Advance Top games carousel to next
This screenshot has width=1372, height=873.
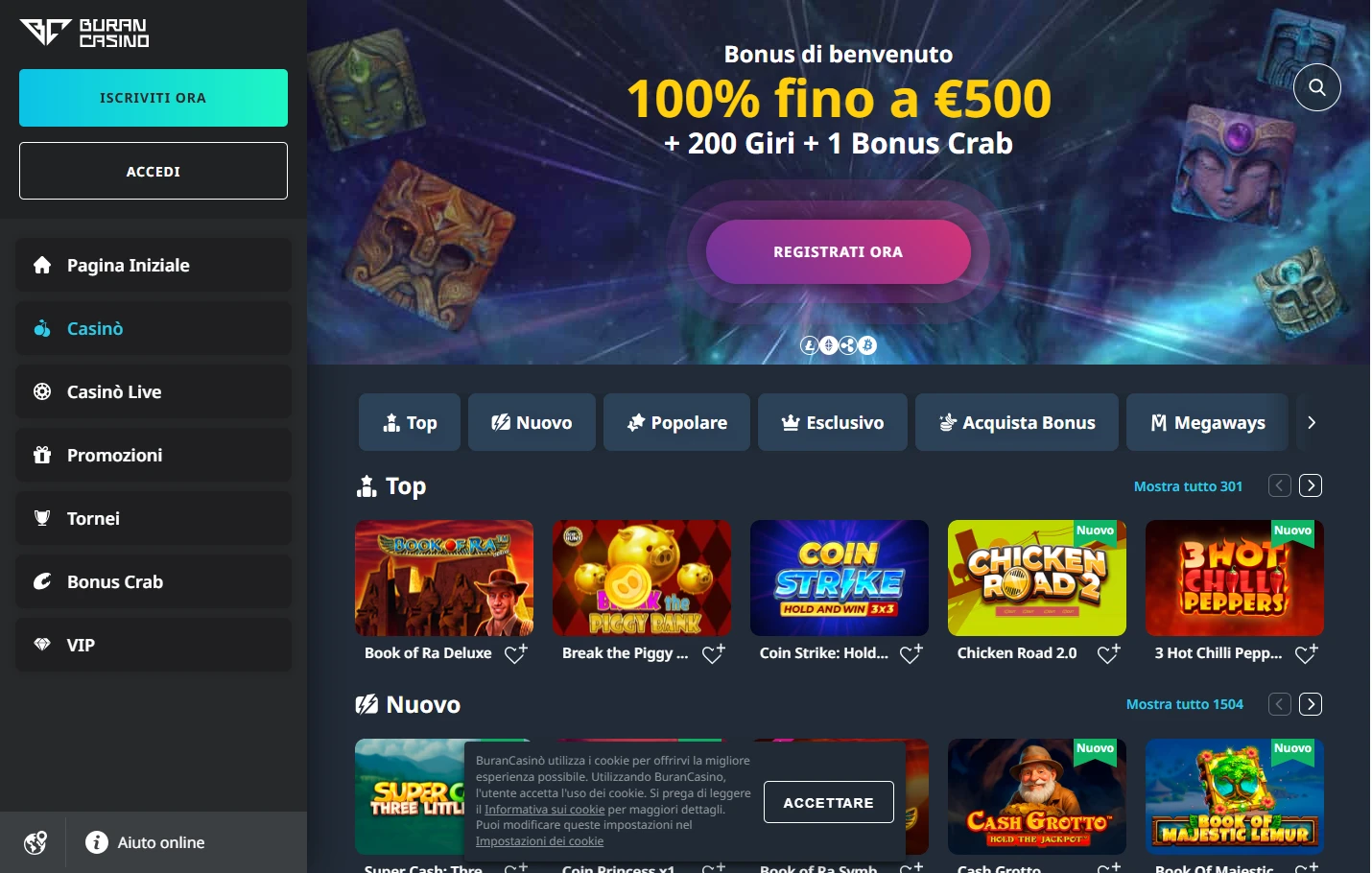[x=1311, y=485]
